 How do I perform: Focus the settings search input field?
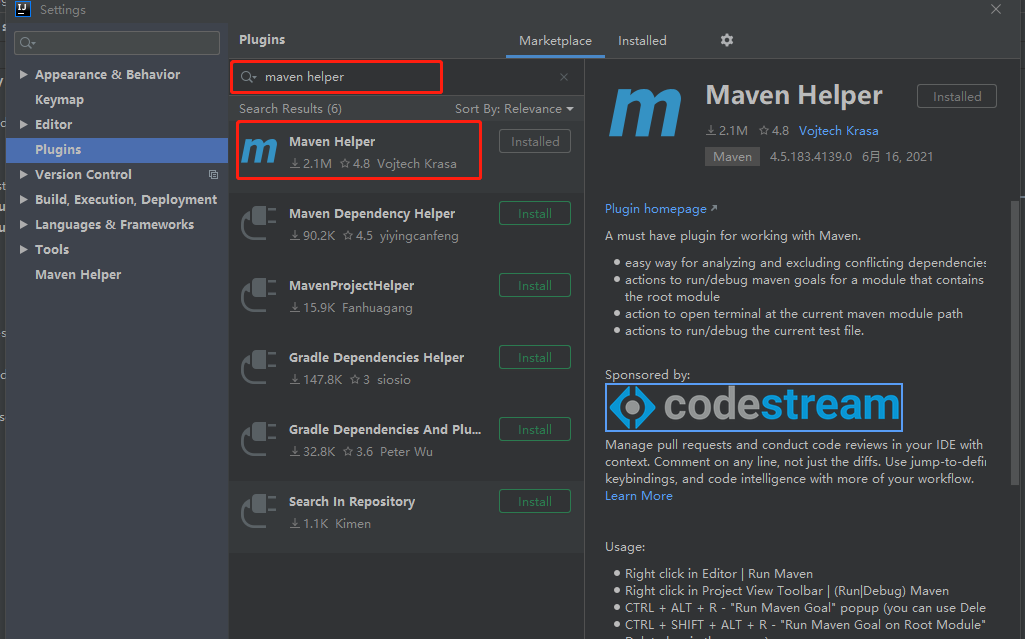click(117, 43)
